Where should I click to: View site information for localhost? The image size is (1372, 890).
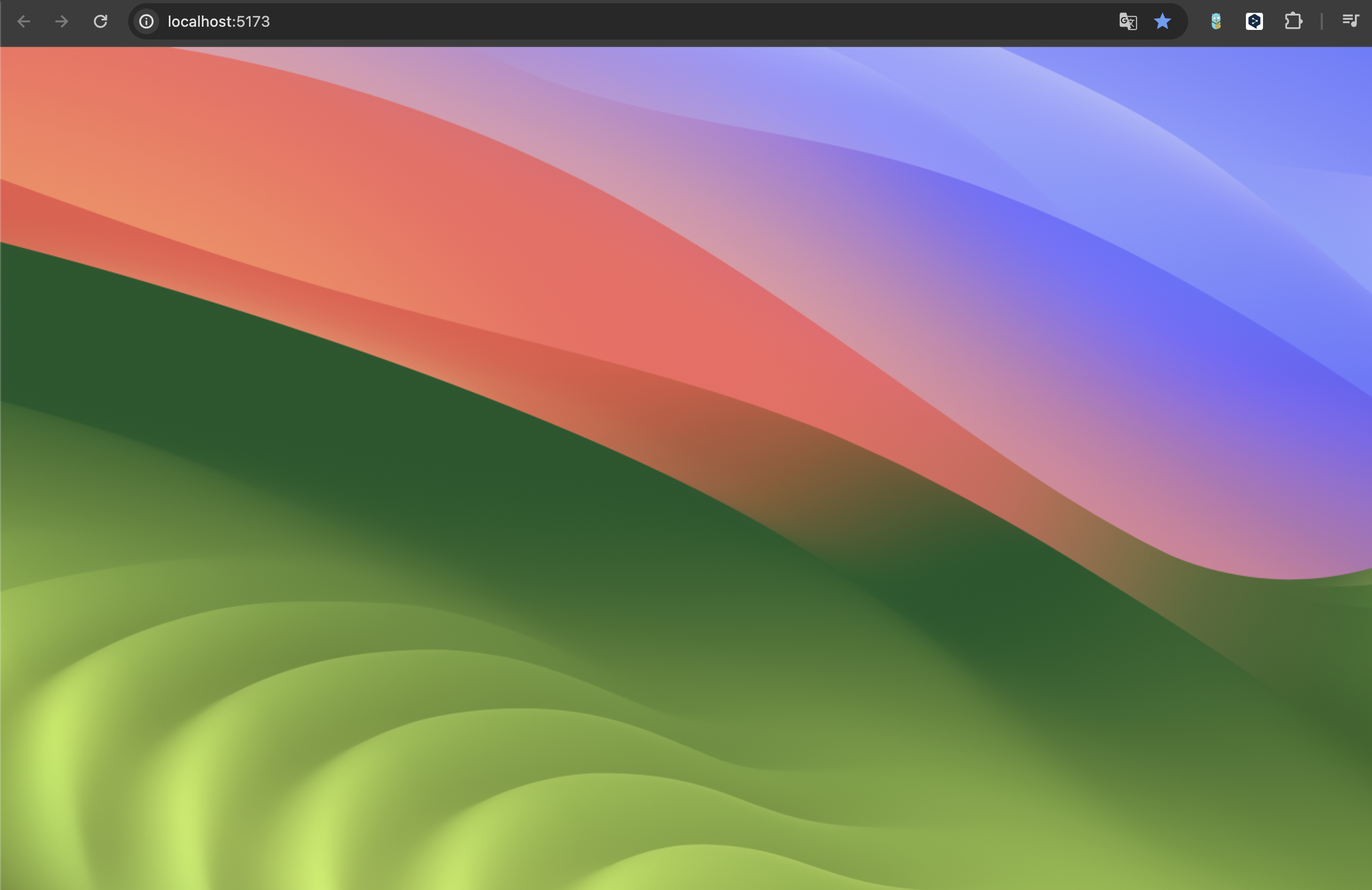[146, 21]
